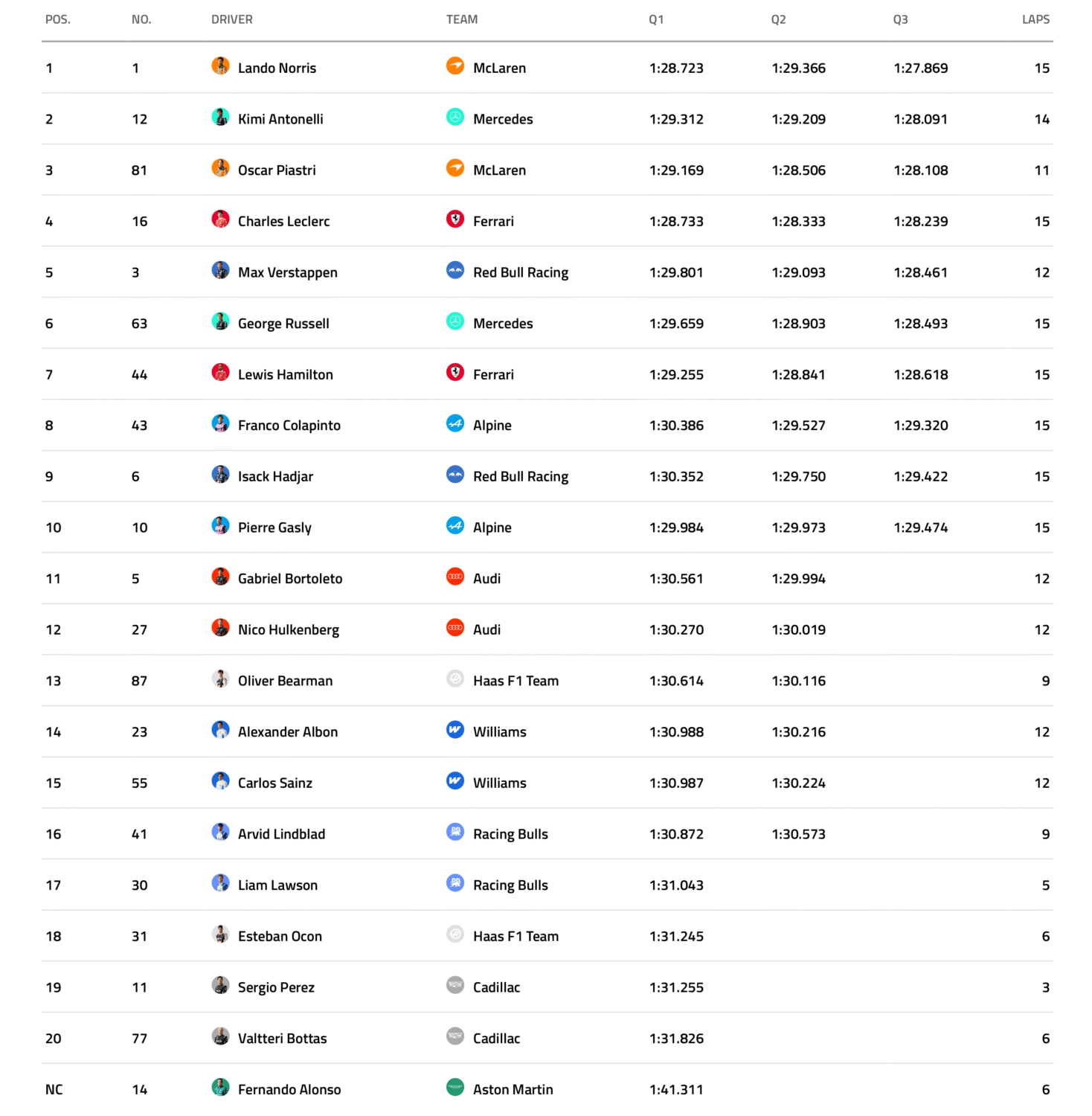Click the Q3 column header
Image resolution: width=1092 pixels, height=1116 pixels.
click(x=900, y=19)
